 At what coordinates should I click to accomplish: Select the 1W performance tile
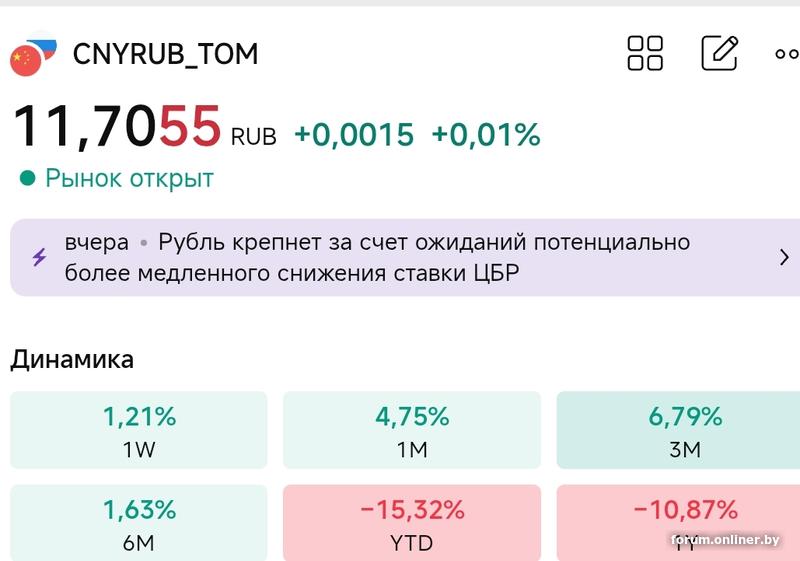(x=139, y=430)
